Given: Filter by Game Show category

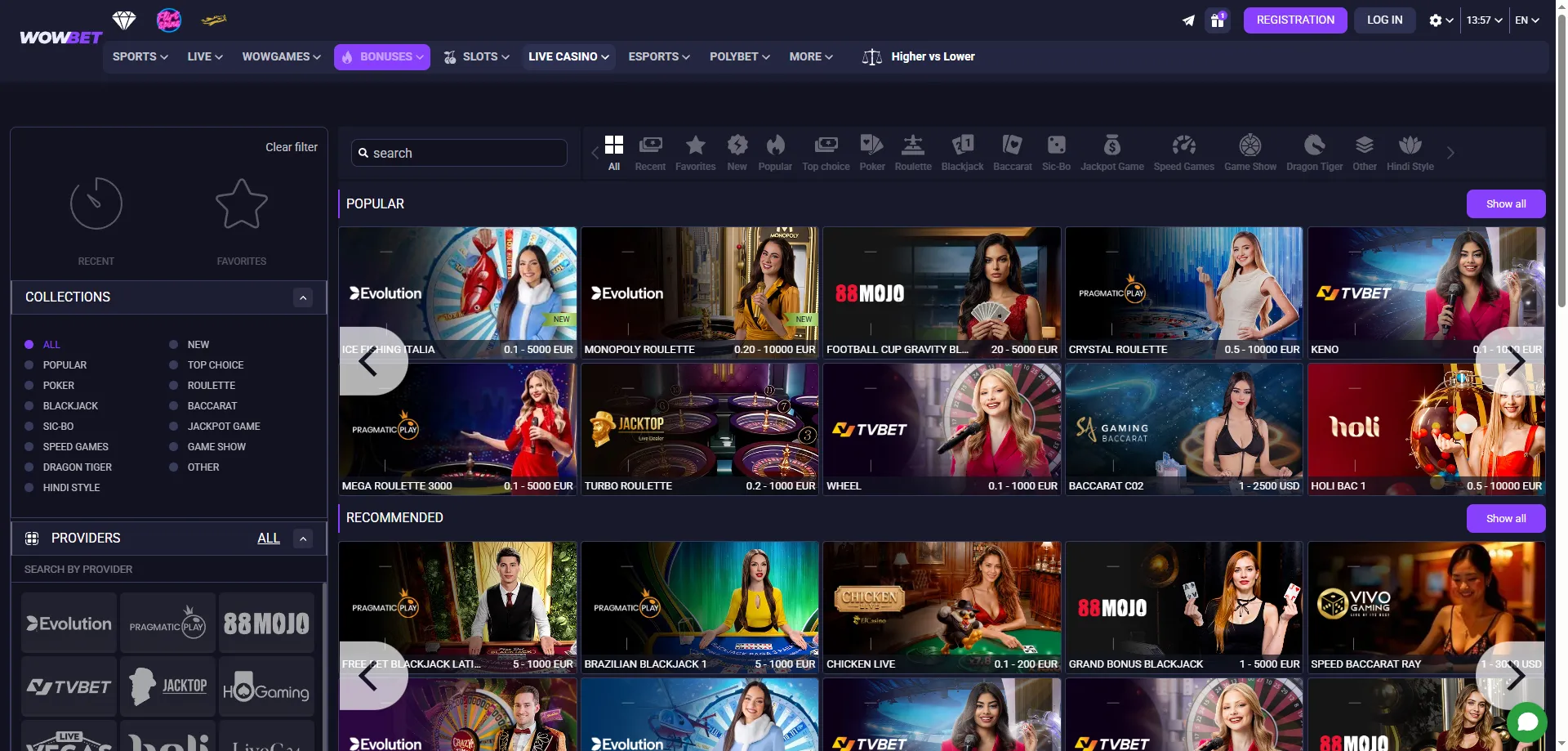Looking at the screenshot, I should 1250,153.
